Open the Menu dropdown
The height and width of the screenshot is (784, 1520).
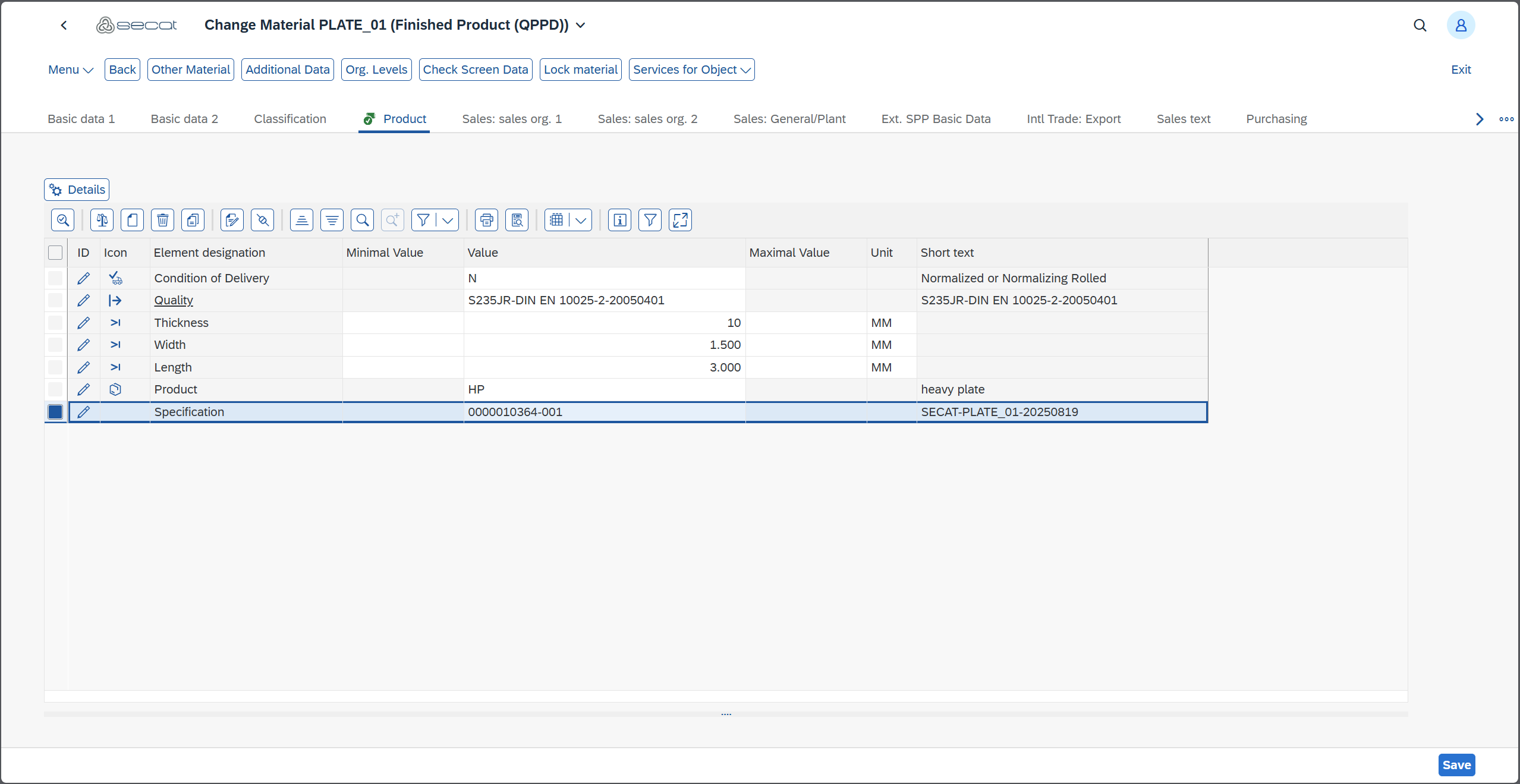point(70,70)
